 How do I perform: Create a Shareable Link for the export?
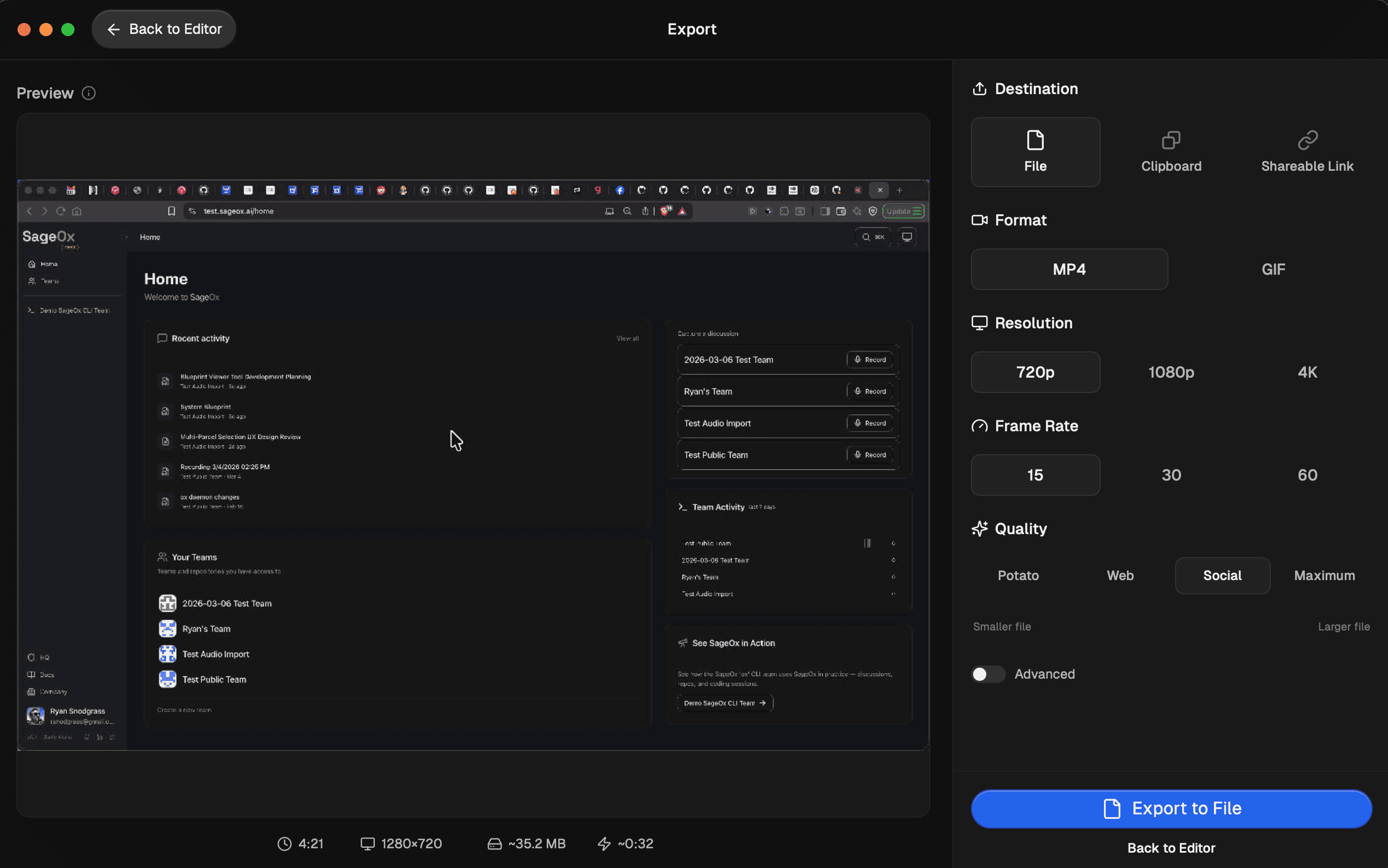1307,152
